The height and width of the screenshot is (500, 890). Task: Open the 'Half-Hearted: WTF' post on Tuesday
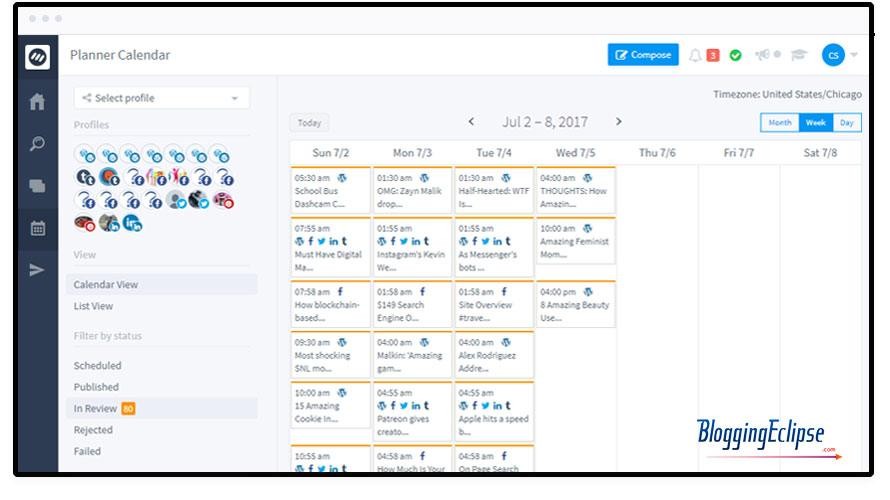click(x=494, y=191)
